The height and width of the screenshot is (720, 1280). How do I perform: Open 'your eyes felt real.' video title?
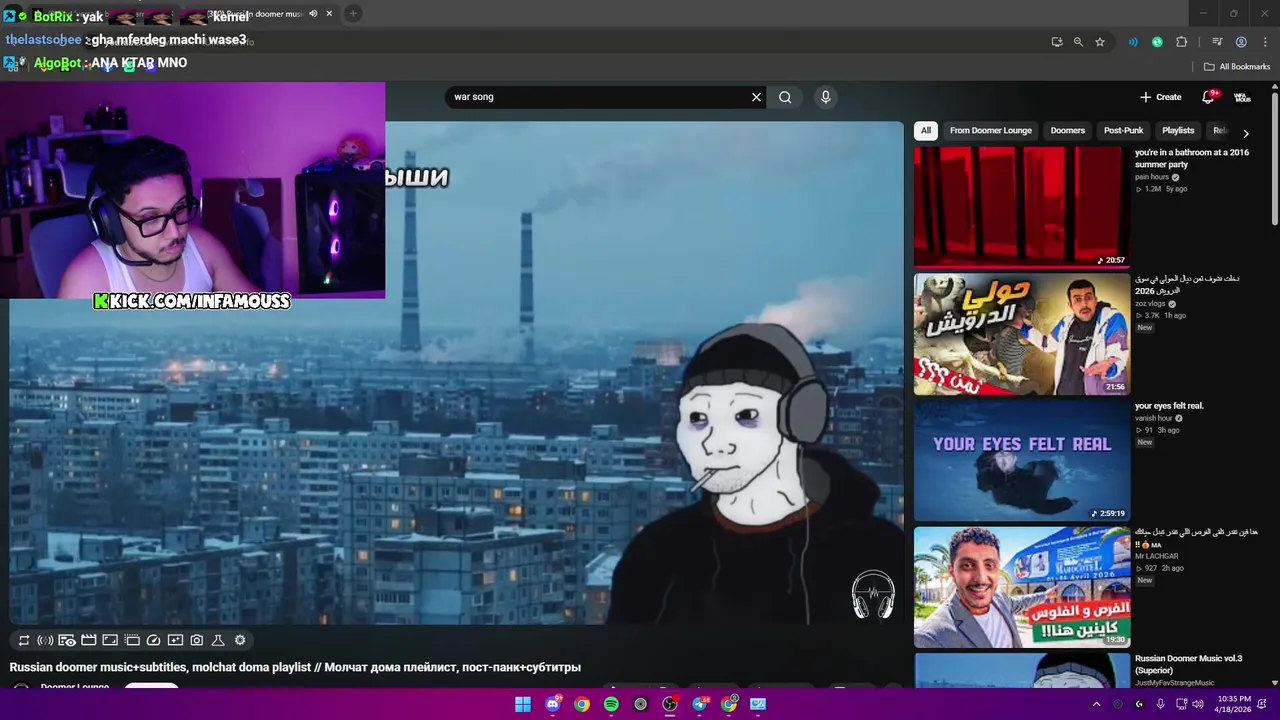click(x=1169, y=406)
